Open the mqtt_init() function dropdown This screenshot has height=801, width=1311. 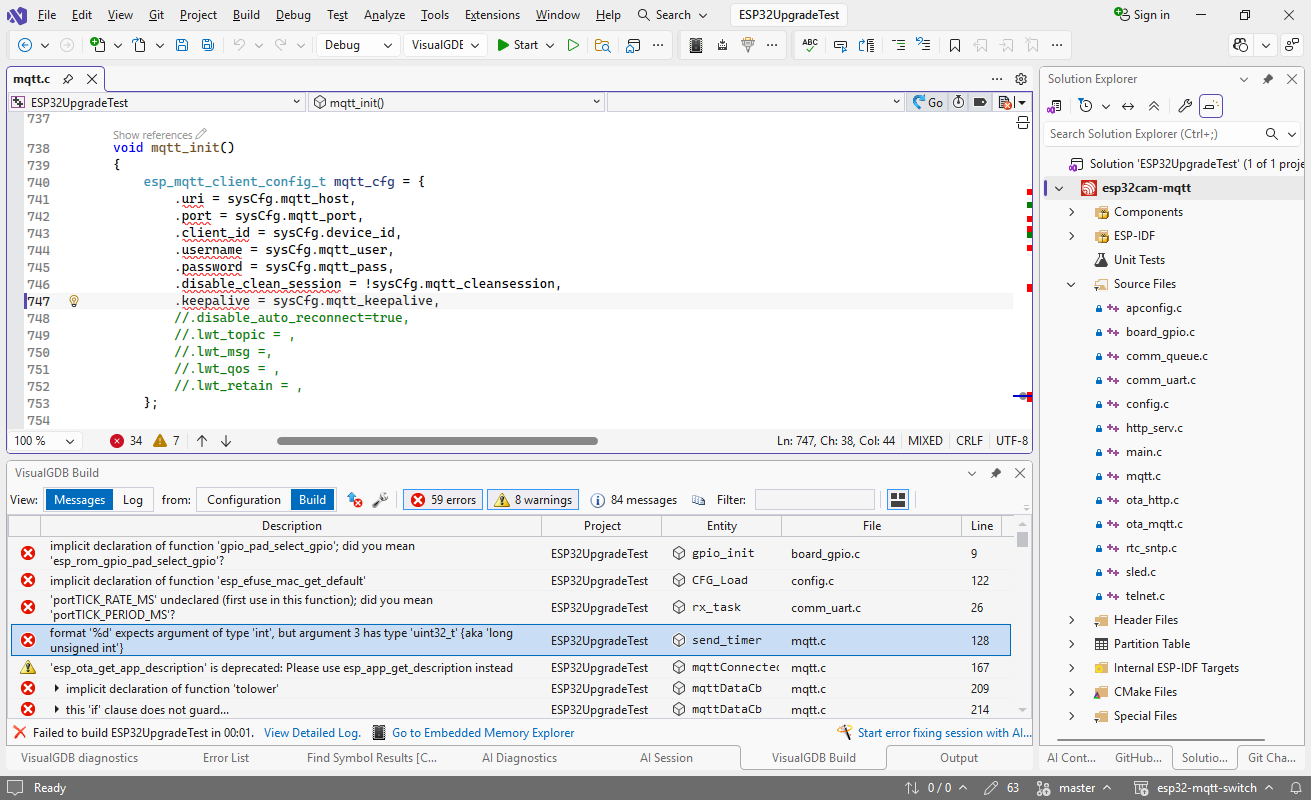pos(456,102)
